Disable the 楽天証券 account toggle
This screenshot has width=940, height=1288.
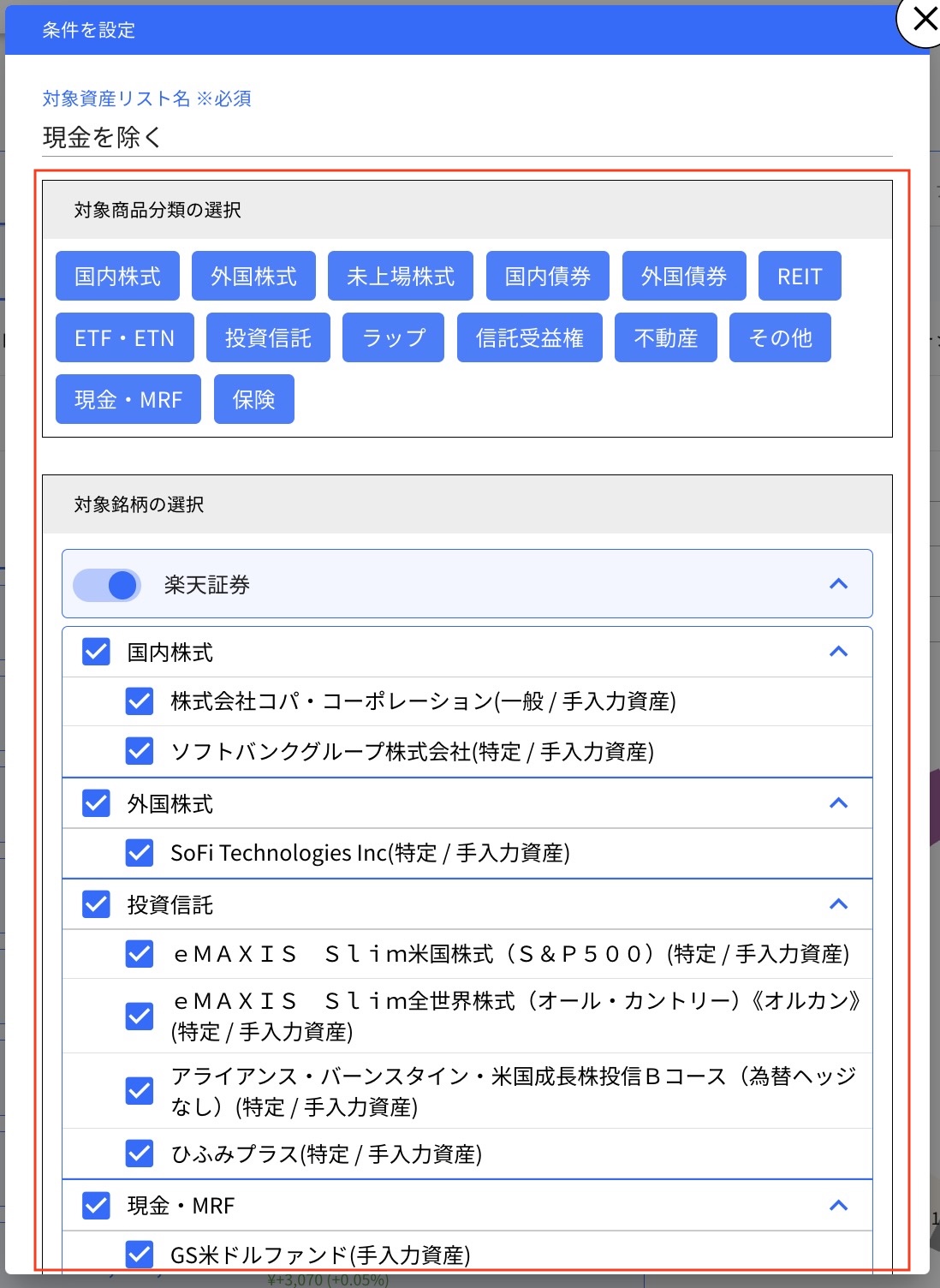106,584
